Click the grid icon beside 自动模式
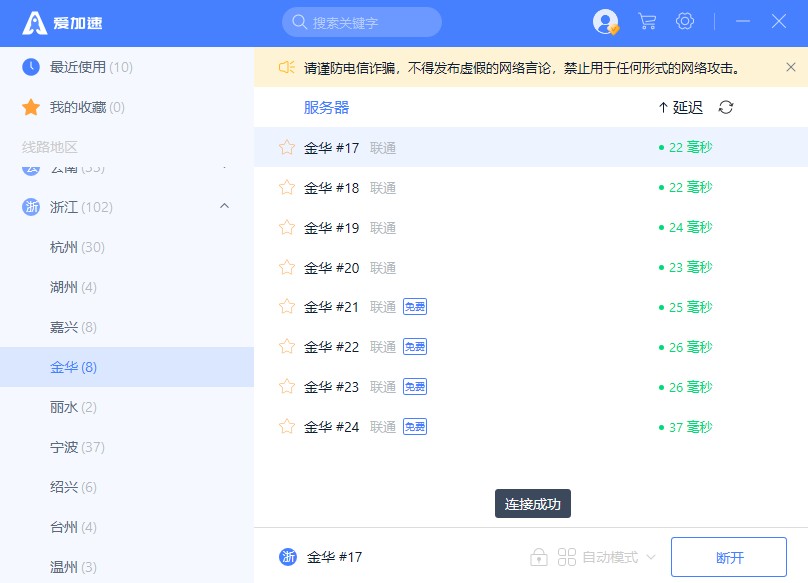Viewport: 808px width, 583px height. [x=567, y=557]
